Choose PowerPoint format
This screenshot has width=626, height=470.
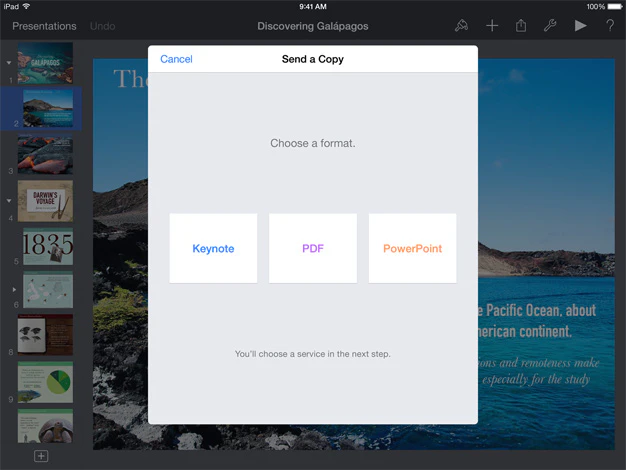[412, 248]
